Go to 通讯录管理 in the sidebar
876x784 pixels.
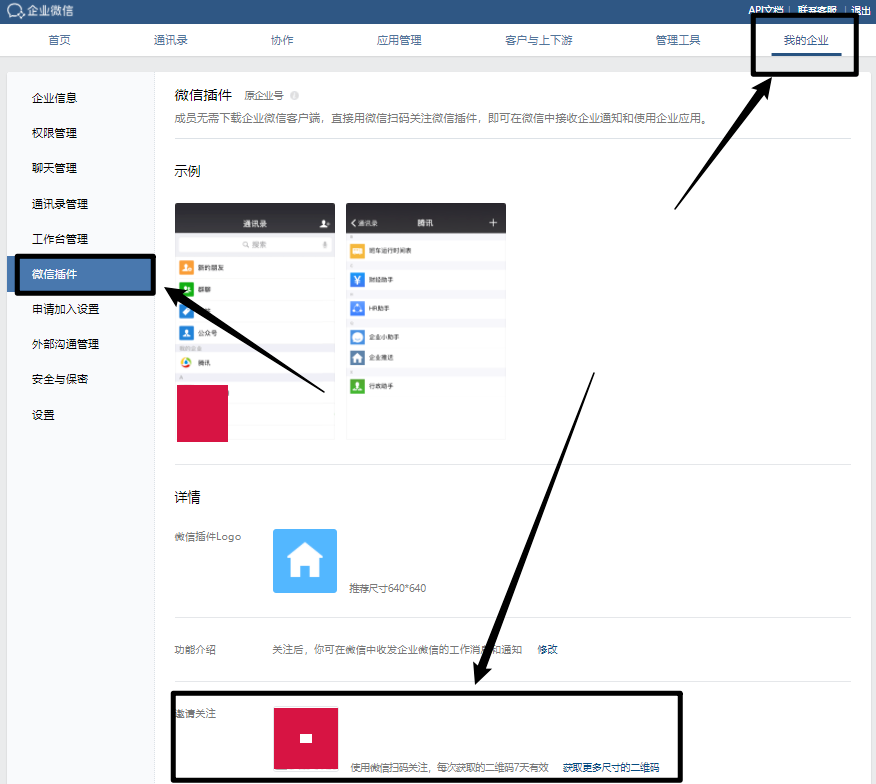(x=60, y=204)
